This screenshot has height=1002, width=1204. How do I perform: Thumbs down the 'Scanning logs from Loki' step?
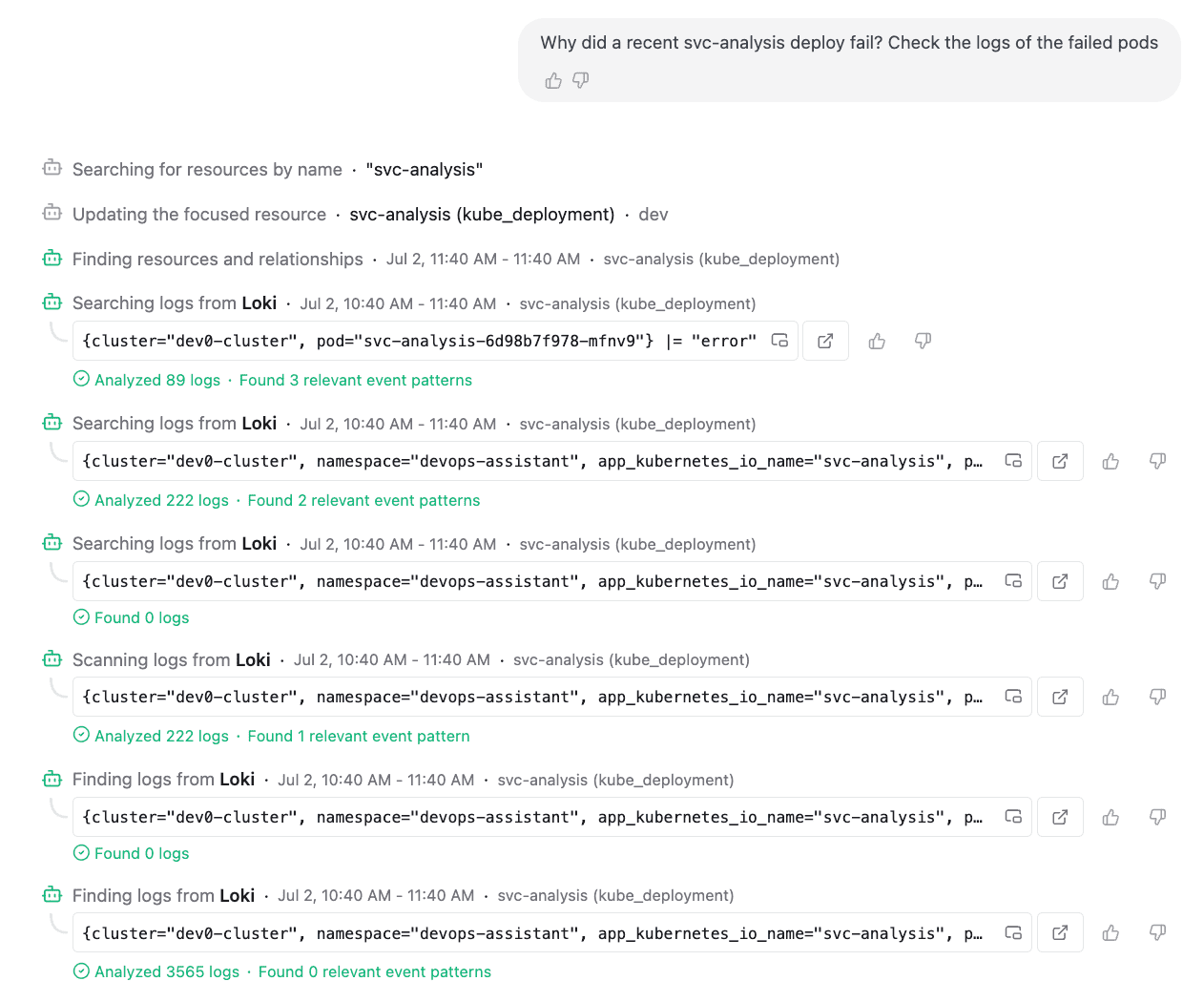(x=1157, y=697)
